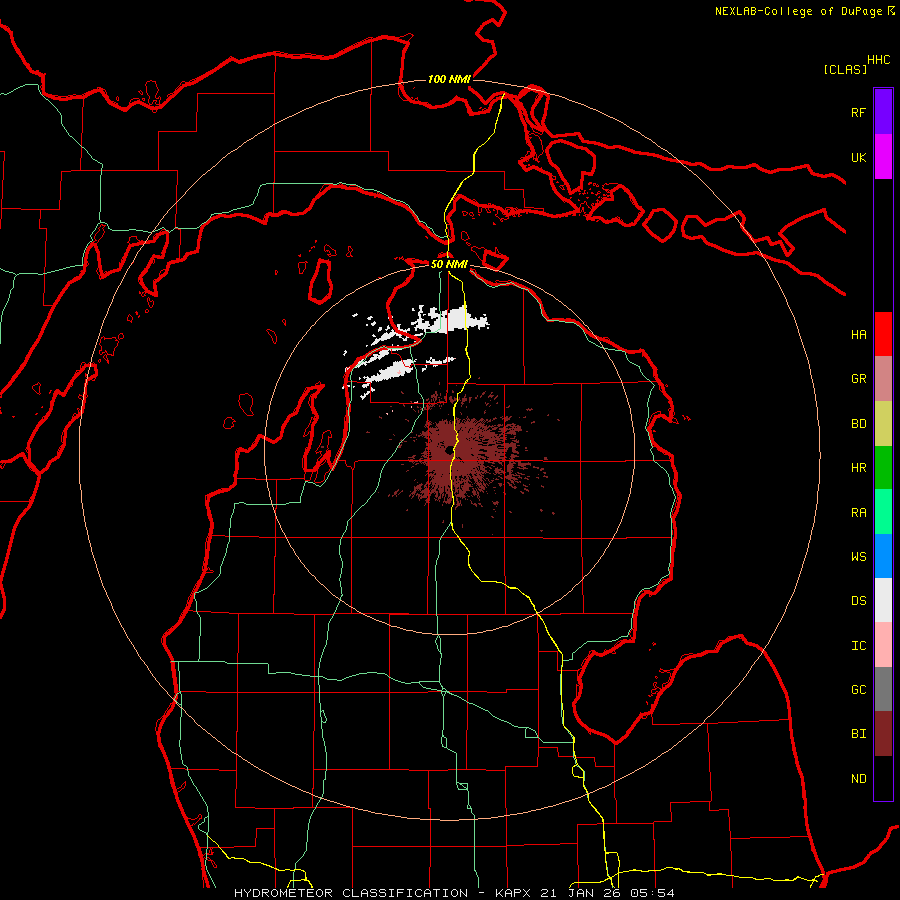
Task: Click the RA mint-green legend swatch
Action: tap(883, 512)
